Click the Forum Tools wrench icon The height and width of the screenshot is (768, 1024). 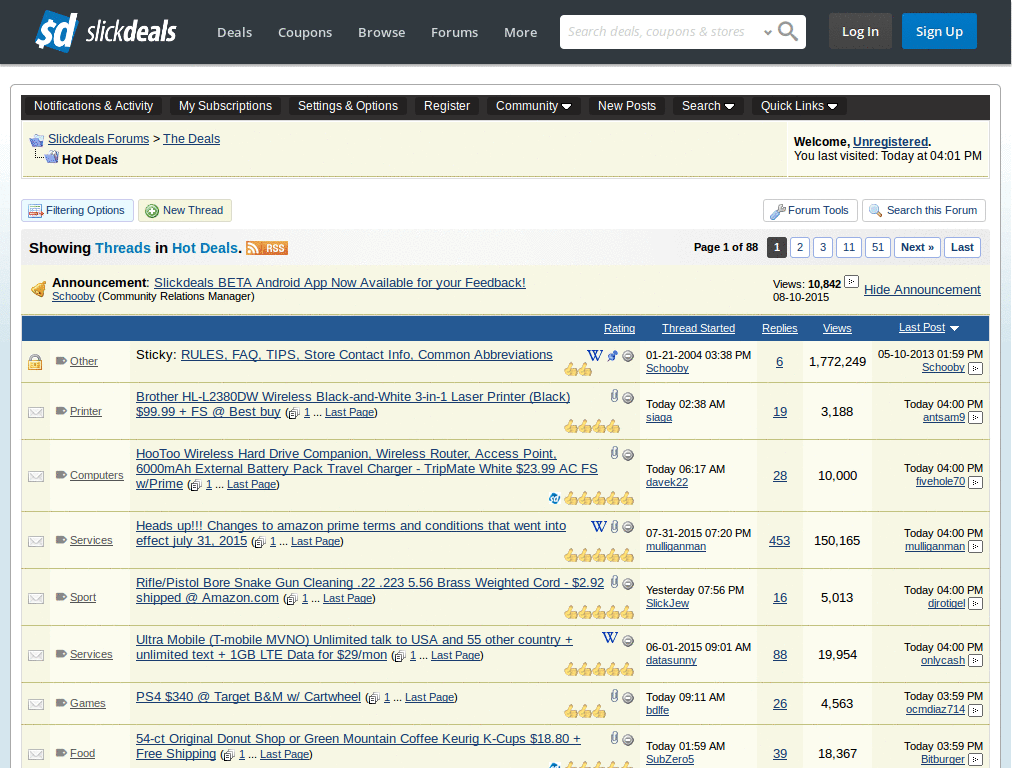coord(780,210)
